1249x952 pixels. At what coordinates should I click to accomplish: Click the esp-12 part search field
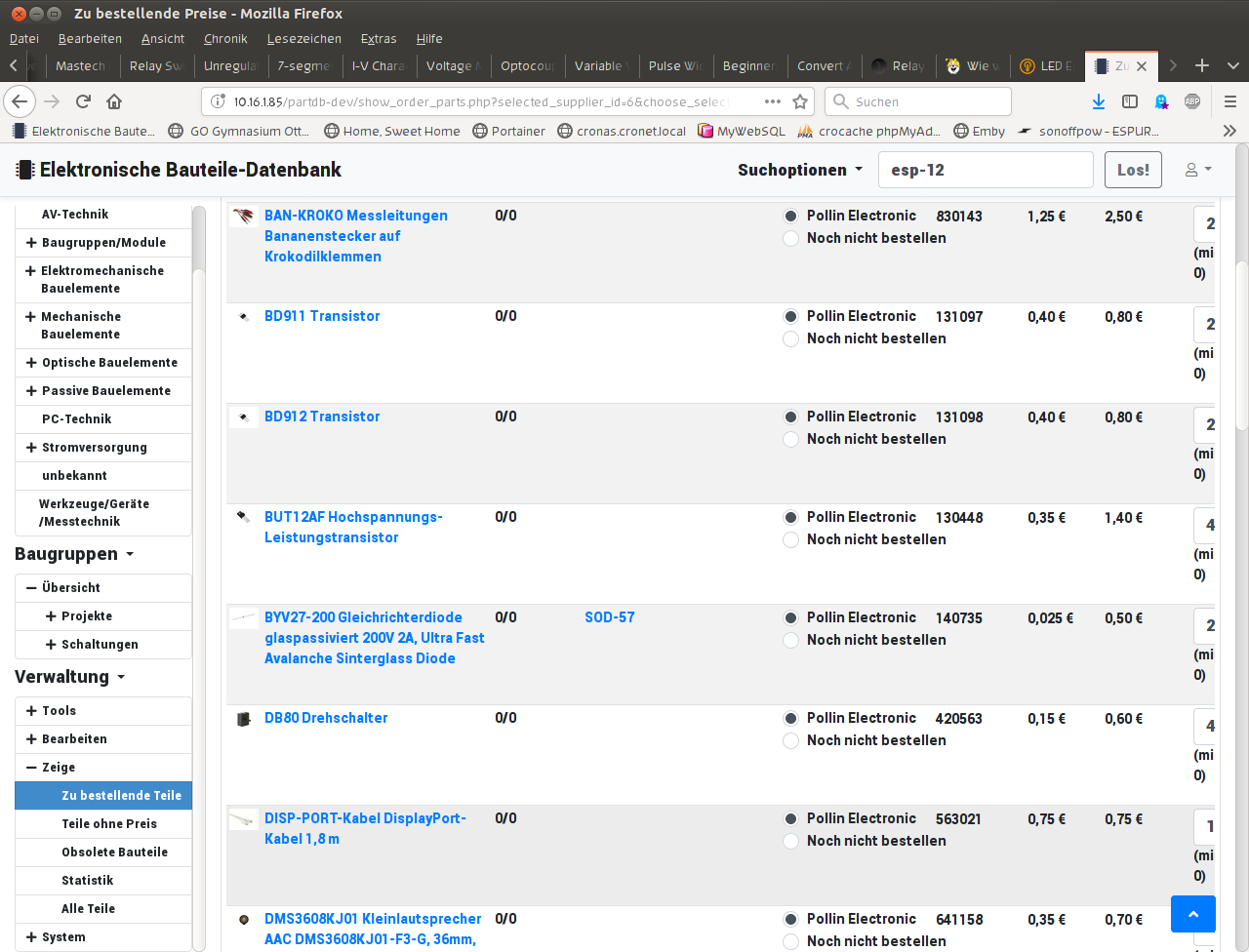tap(986, 170)
